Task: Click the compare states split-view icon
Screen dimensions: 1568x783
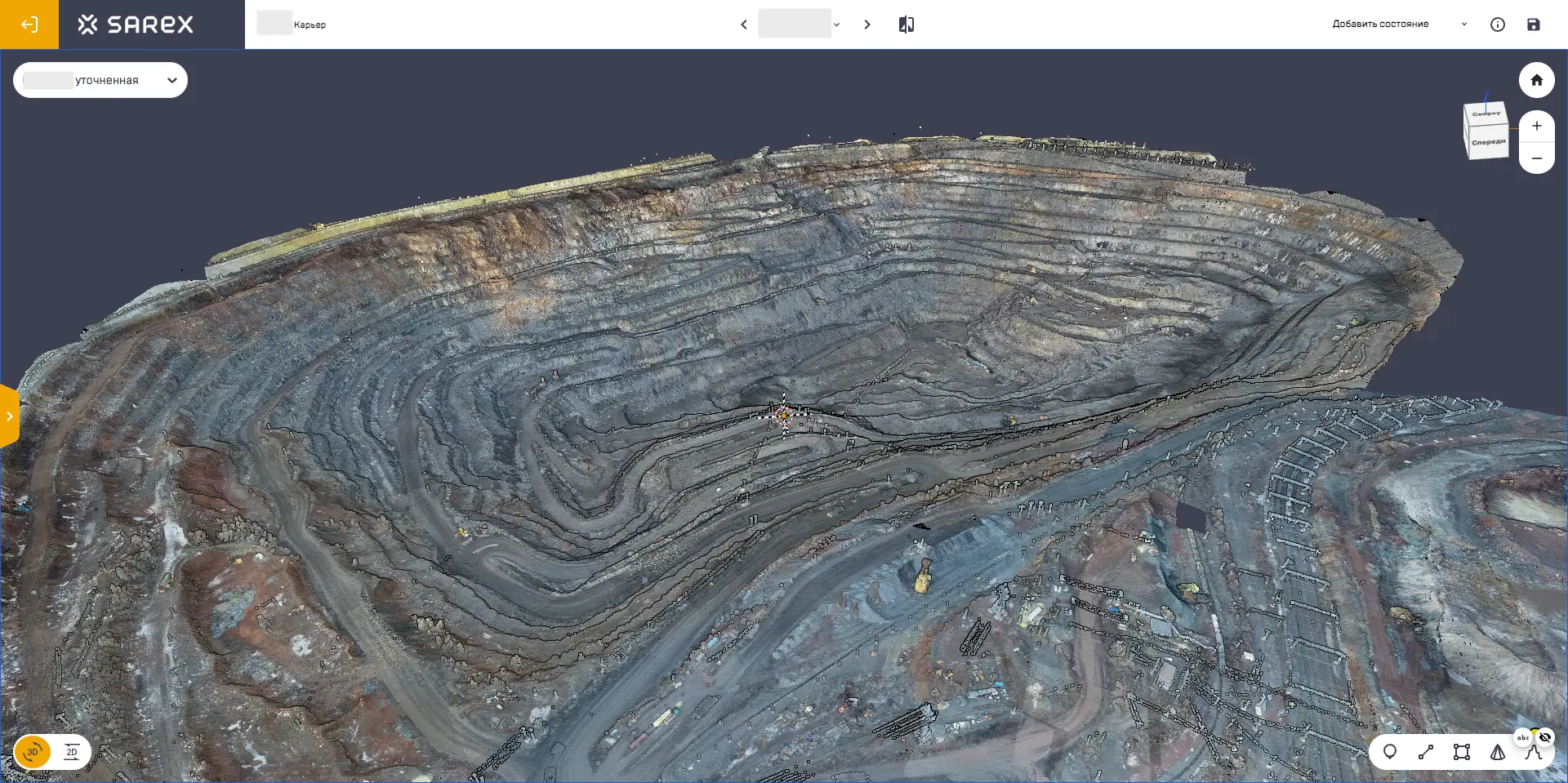Action: pyautogui.click(x=906, y=24)
